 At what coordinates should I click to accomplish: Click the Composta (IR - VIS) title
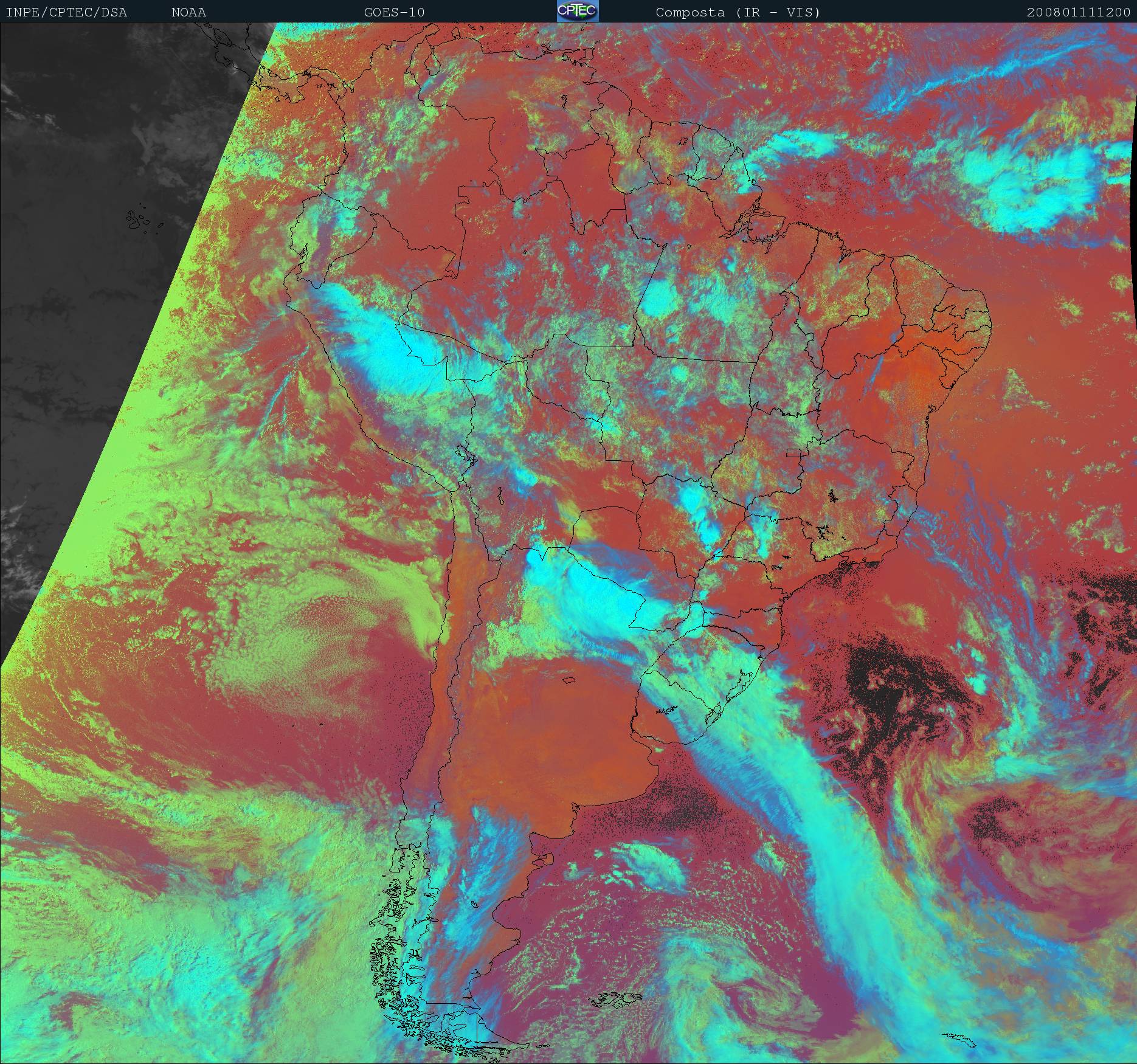pos(738,12)
